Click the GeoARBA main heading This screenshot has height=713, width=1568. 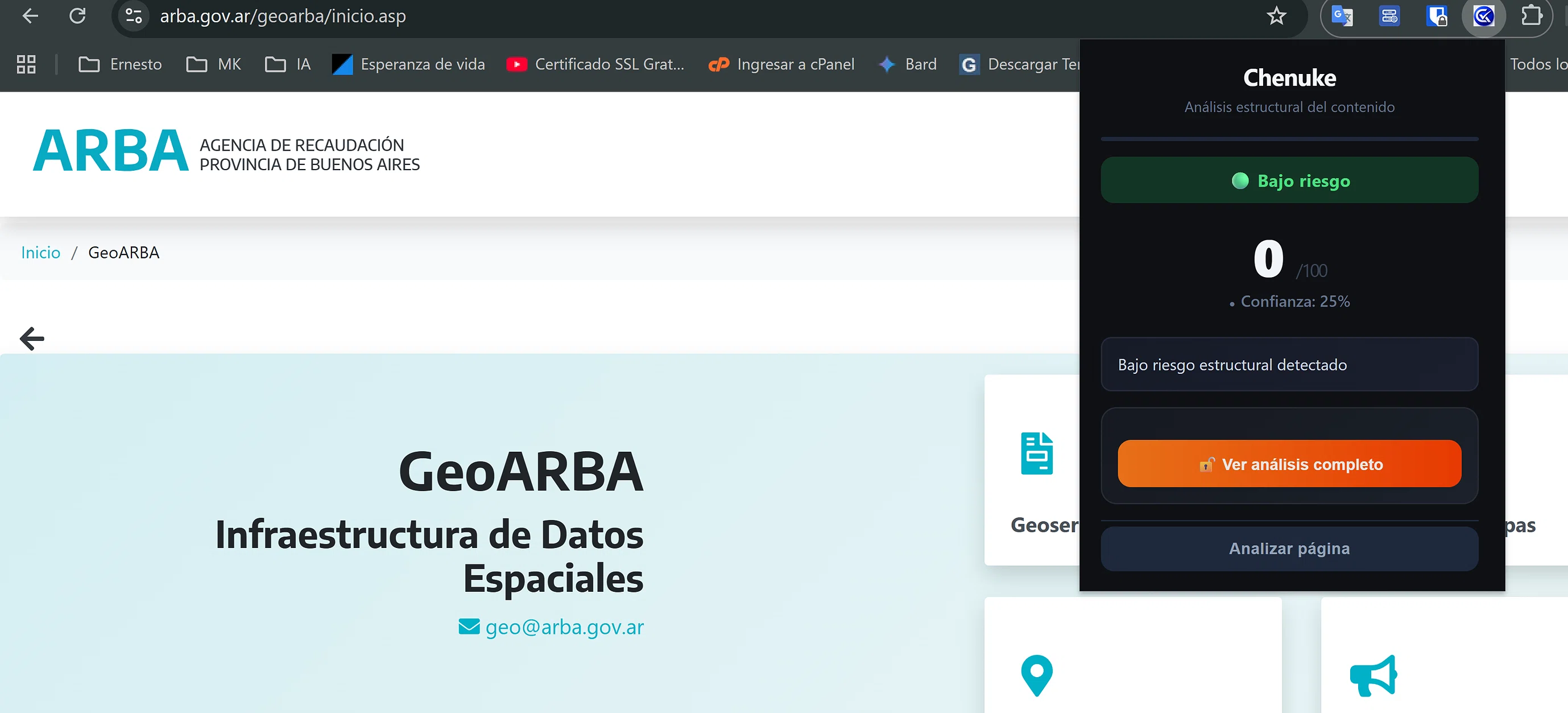click(x=521, y=471)
